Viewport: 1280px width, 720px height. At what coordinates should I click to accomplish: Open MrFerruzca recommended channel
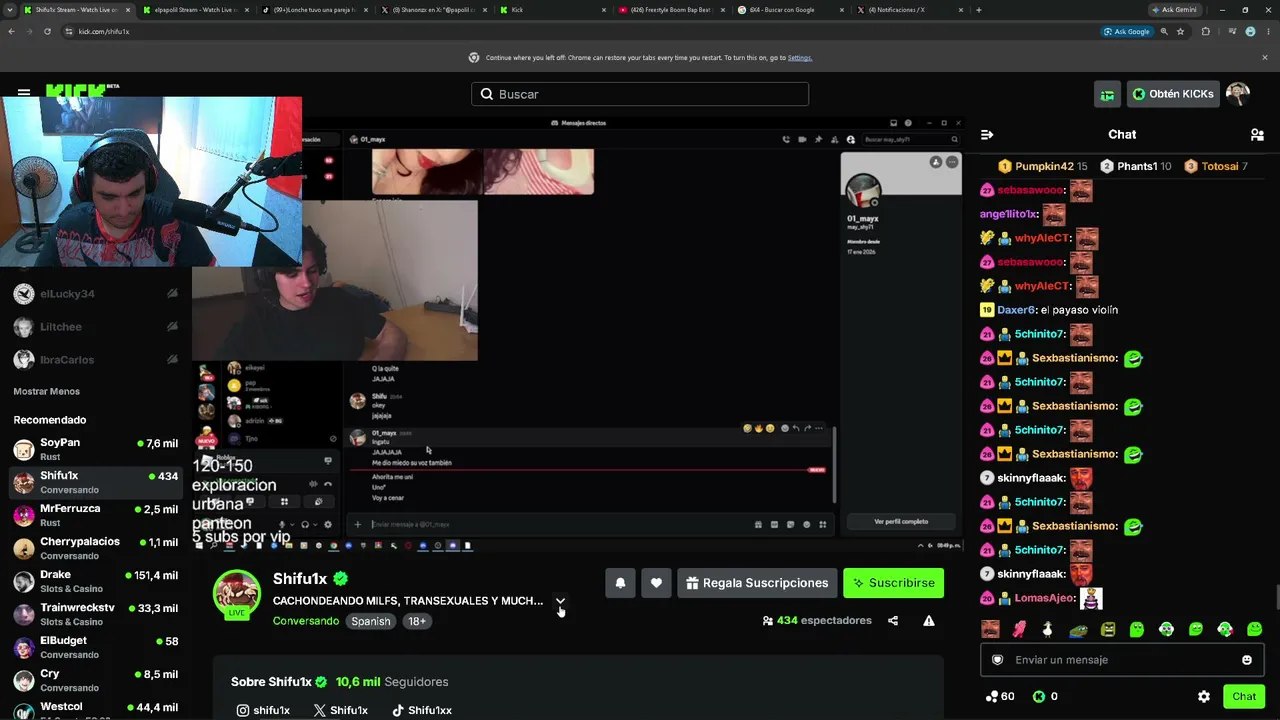pyautogui.click(x=96, y=515)
